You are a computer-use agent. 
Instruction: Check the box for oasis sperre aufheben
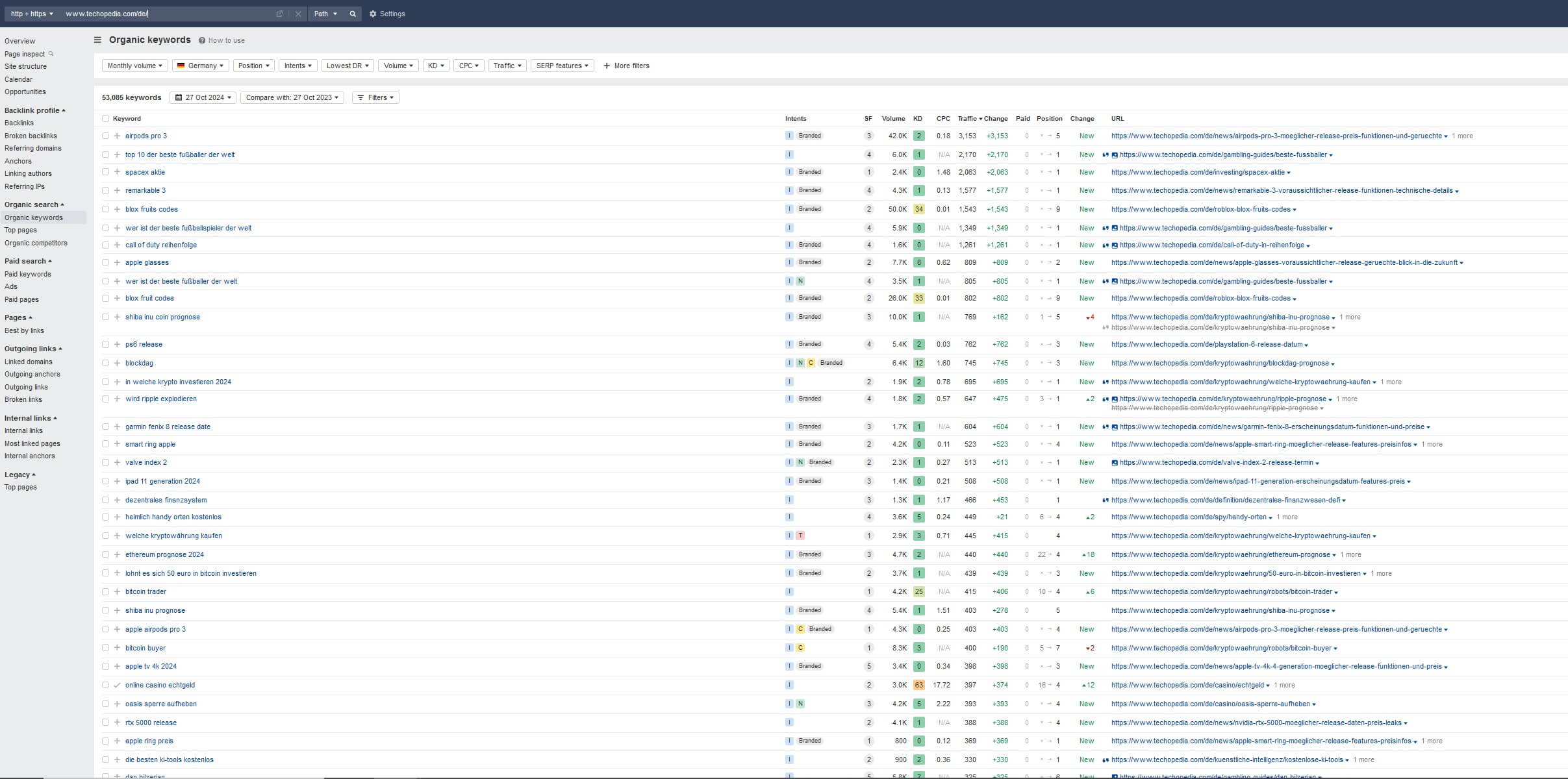105,704
